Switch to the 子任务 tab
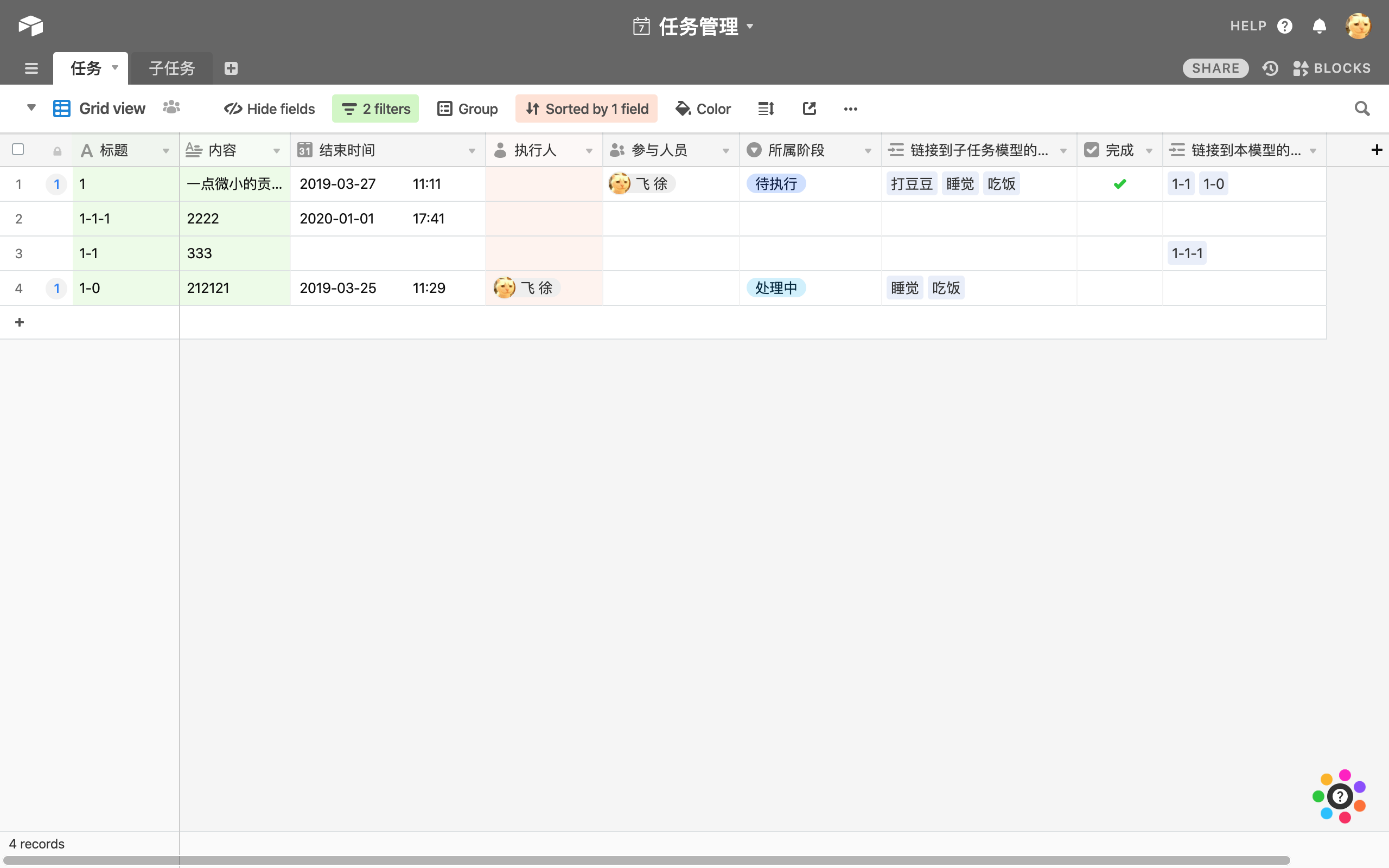This screenshot has height=868, width=1389. (171, 68)
